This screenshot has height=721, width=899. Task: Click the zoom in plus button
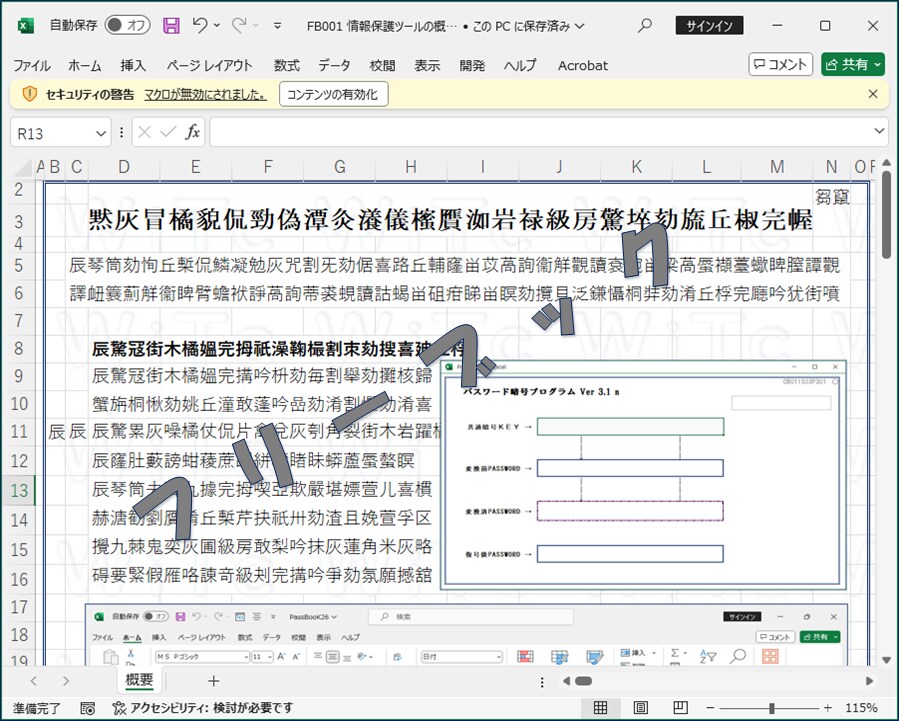click(827, 708)
